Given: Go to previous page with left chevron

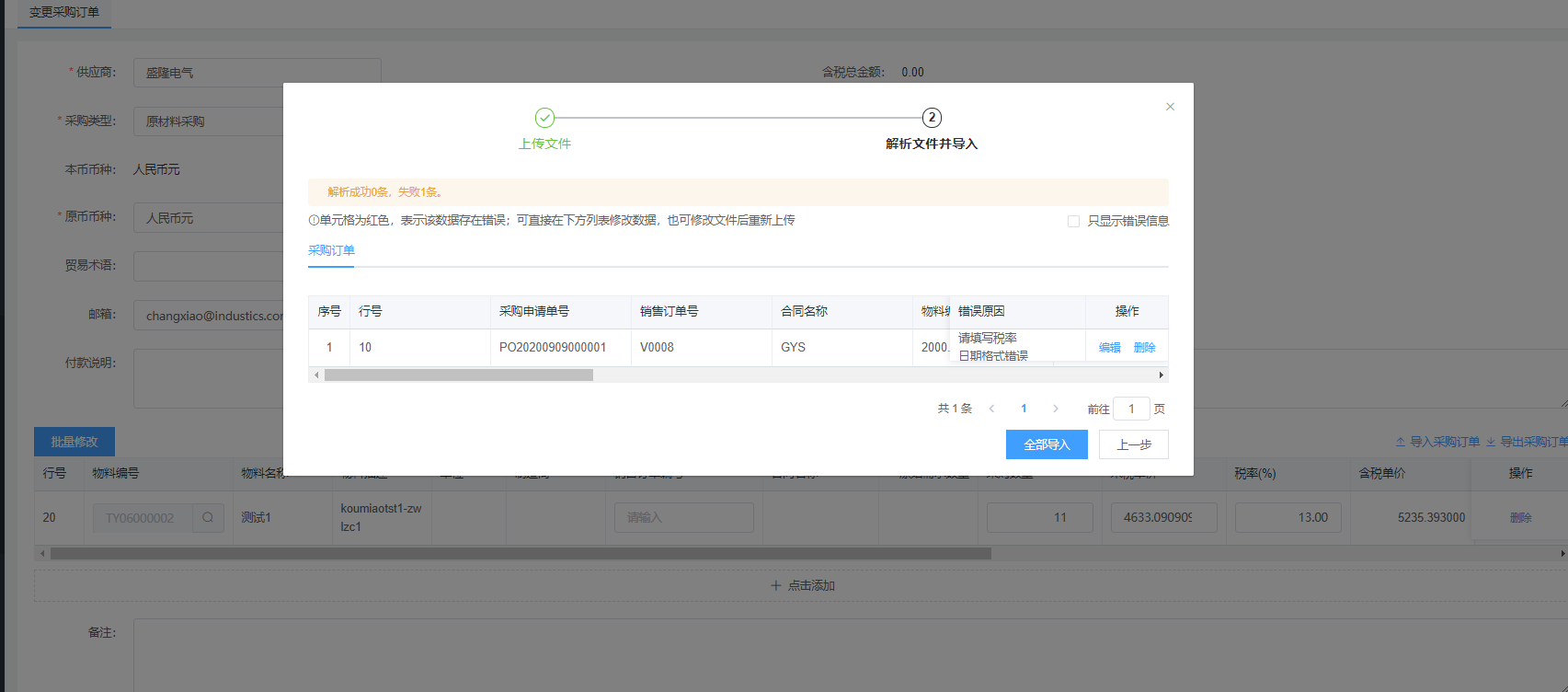Looking at the screenshot, I should 991,409.
